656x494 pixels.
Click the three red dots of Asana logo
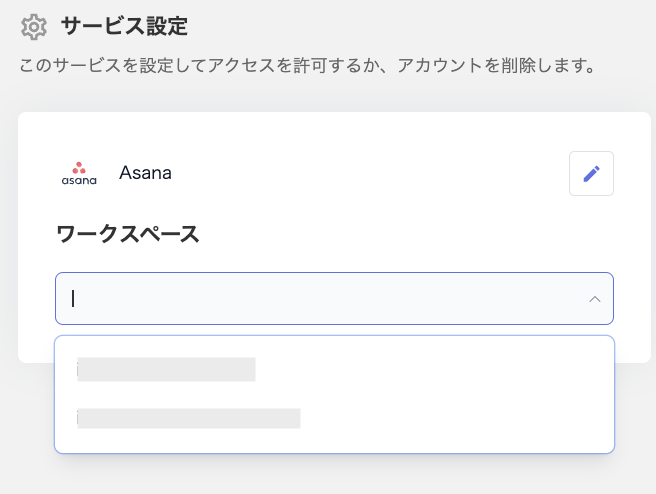pyautogui.click(x=79, y=166)
